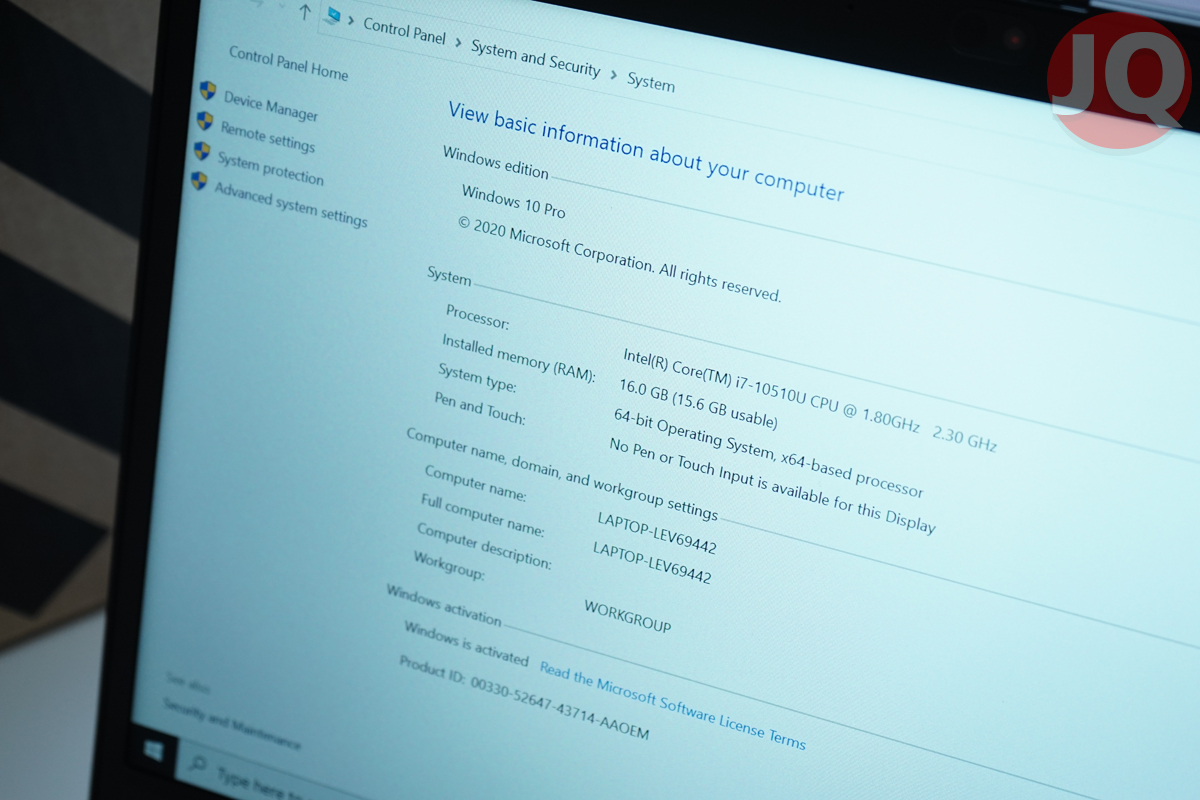Click the "Windows edition" section heading
Screen dimensions: 1200x800
[x=496, y=163]
